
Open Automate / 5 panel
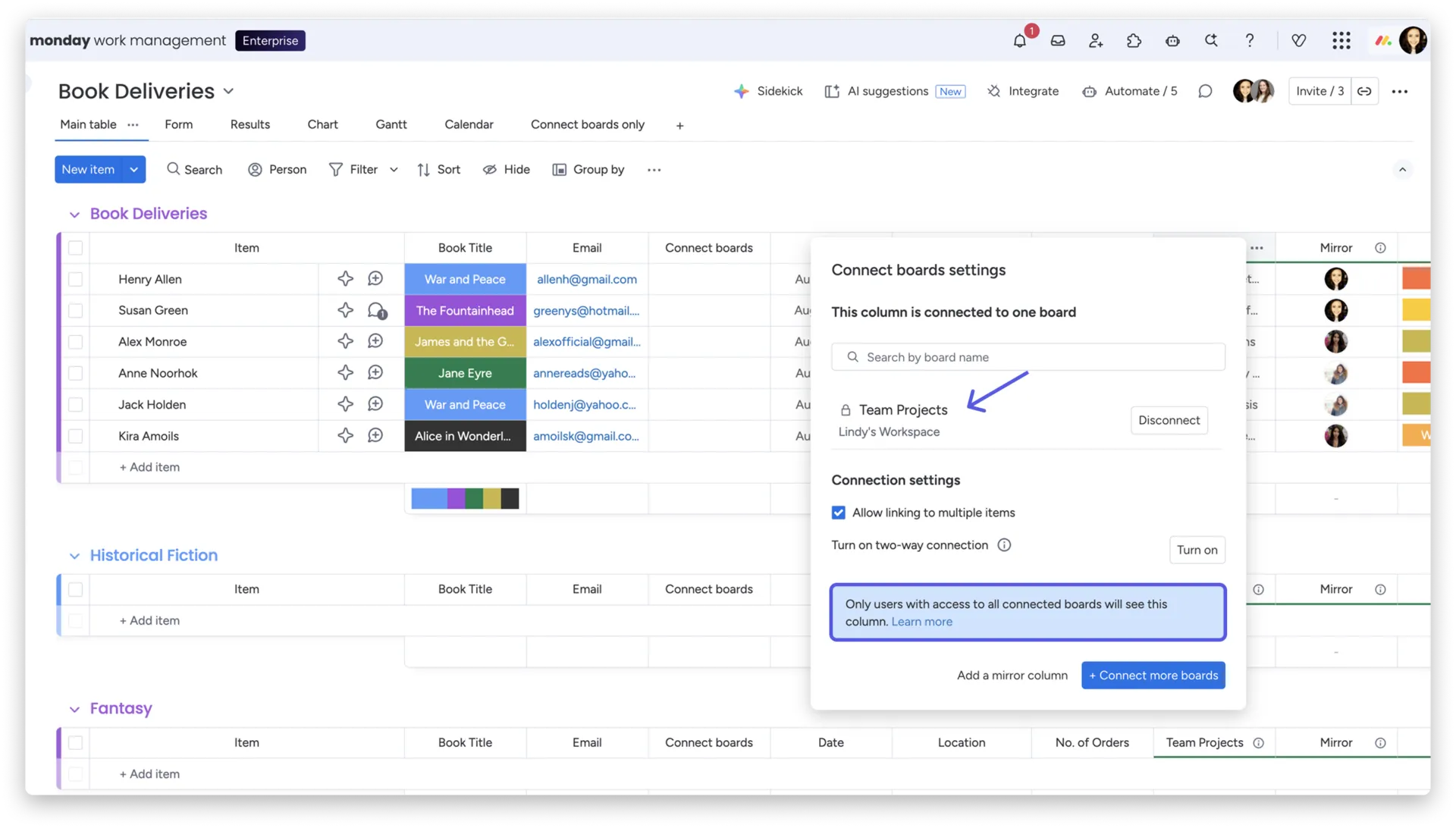tap(1130, 91)
